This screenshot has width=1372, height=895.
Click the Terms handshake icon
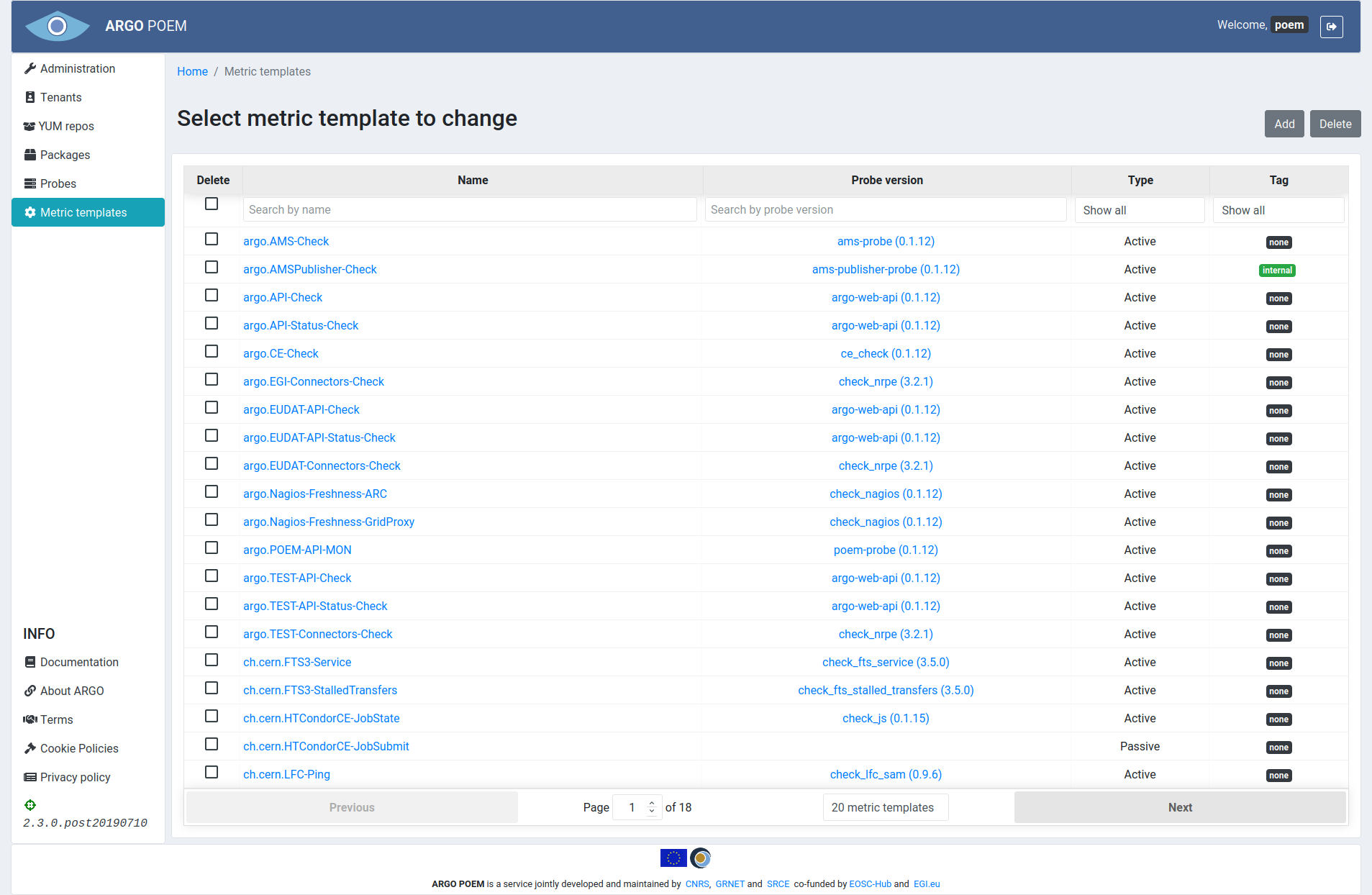click(30, 719)
